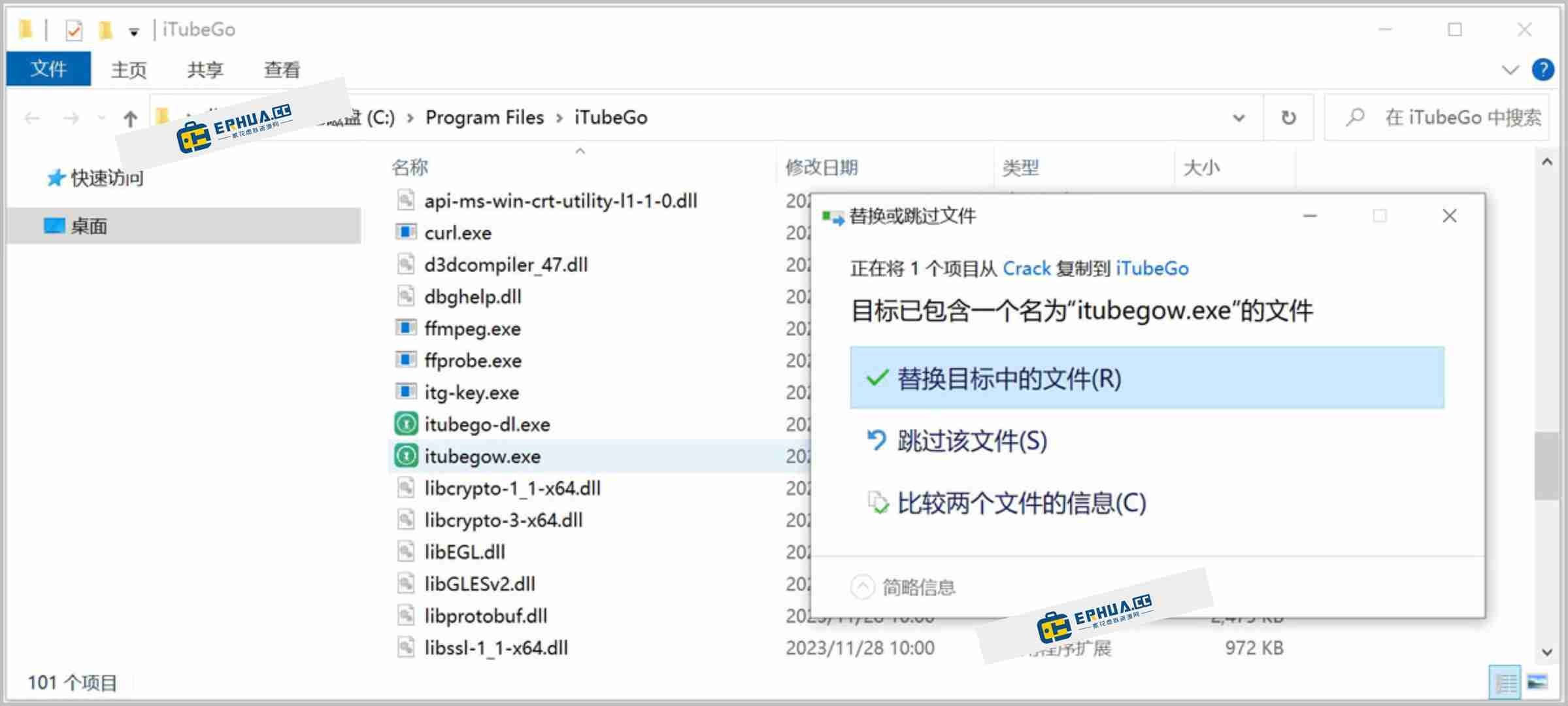Select libcrypto-3-x64.dll file
This screenshot has width=1568, height=706.
pos(503,520)
